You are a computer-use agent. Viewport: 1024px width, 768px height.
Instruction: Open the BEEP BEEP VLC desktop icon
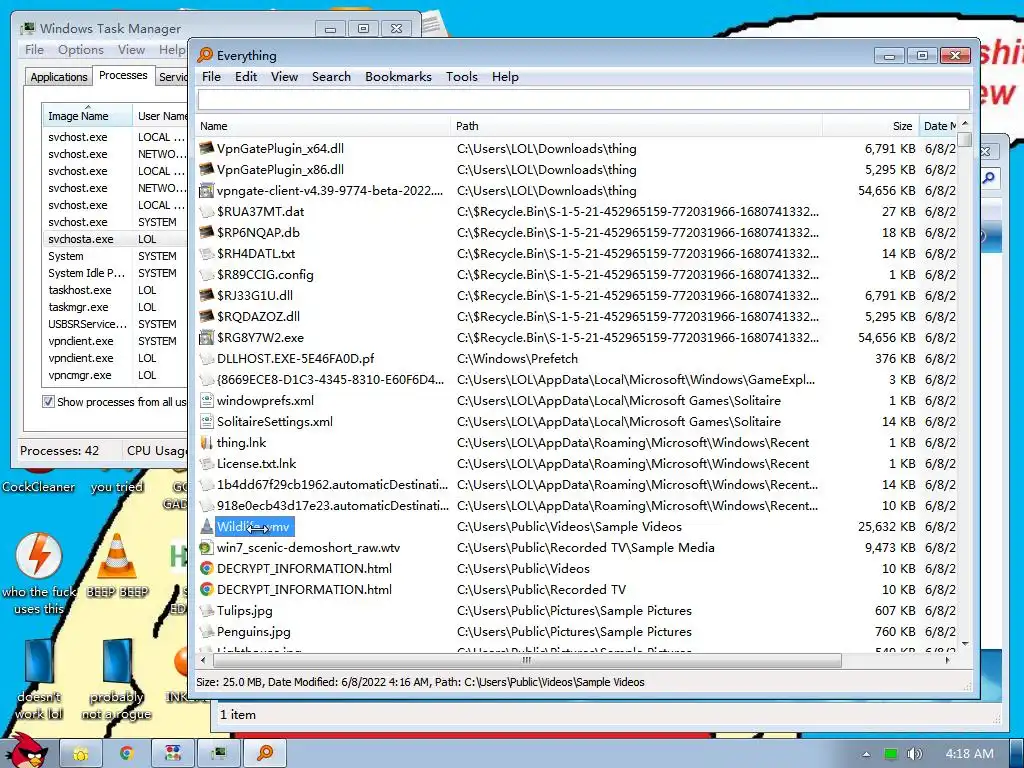[x=117, y=556]
